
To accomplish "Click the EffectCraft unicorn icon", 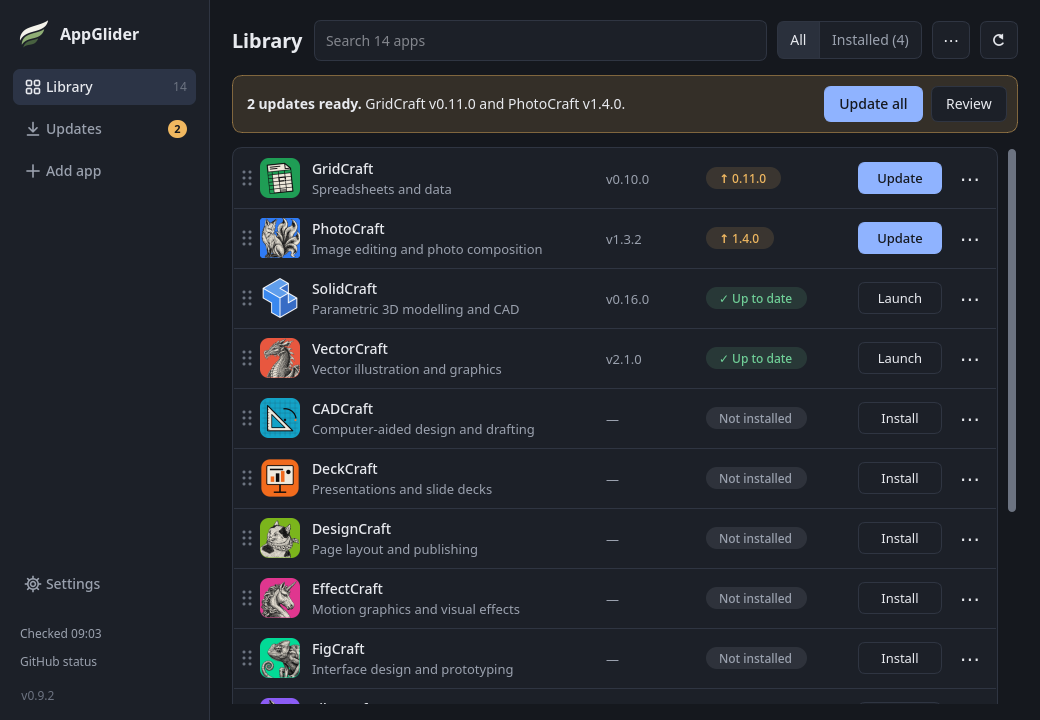I will [x=280, y=598].
